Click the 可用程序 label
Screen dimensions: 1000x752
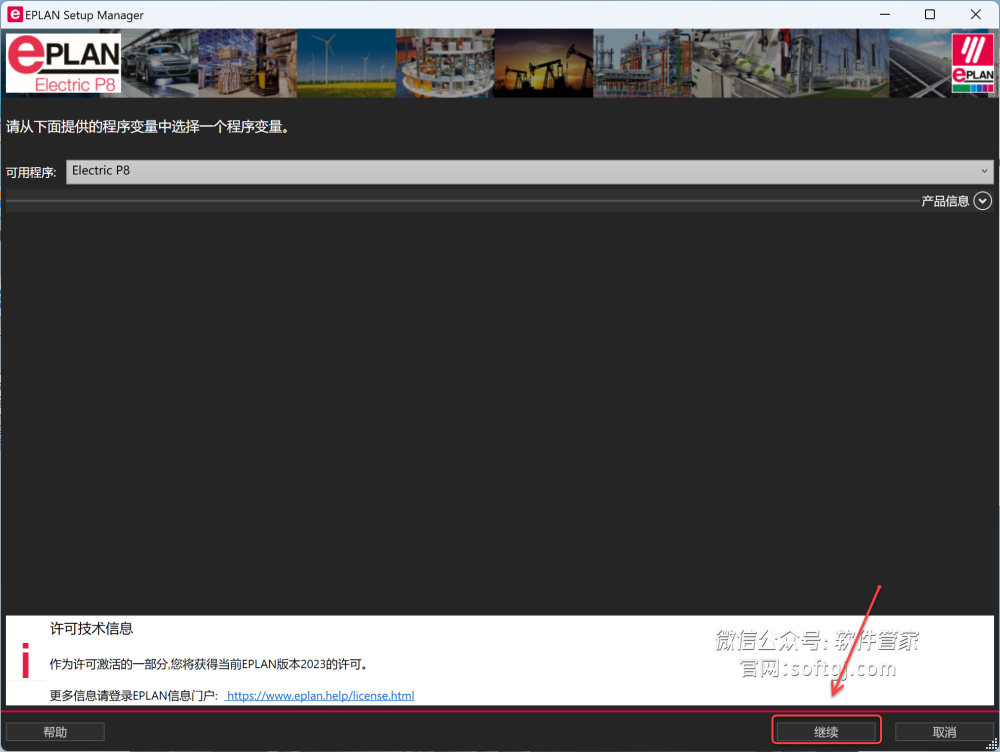tap(31, 172)
